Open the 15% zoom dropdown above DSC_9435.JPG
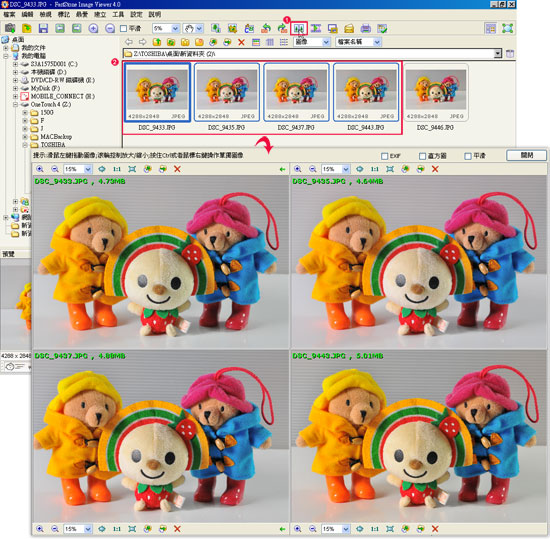Viewport: 550px width, 539px height. pyautogui.click(x=346, y=169)
